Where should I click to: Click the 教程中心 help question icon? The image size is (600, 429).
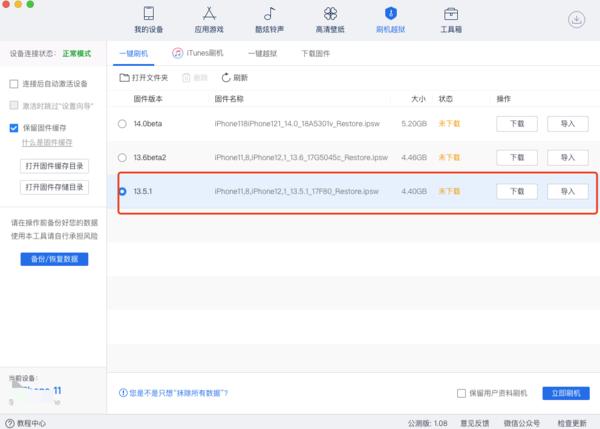(10, 423)
